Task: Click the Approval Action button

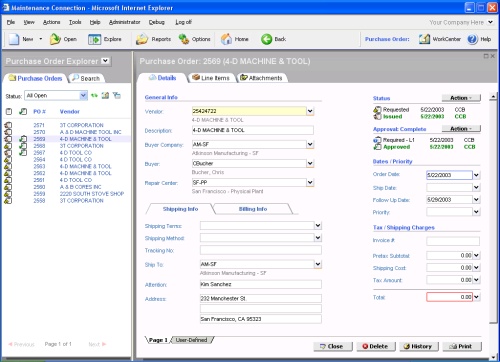Action: (x=461, y=129)
